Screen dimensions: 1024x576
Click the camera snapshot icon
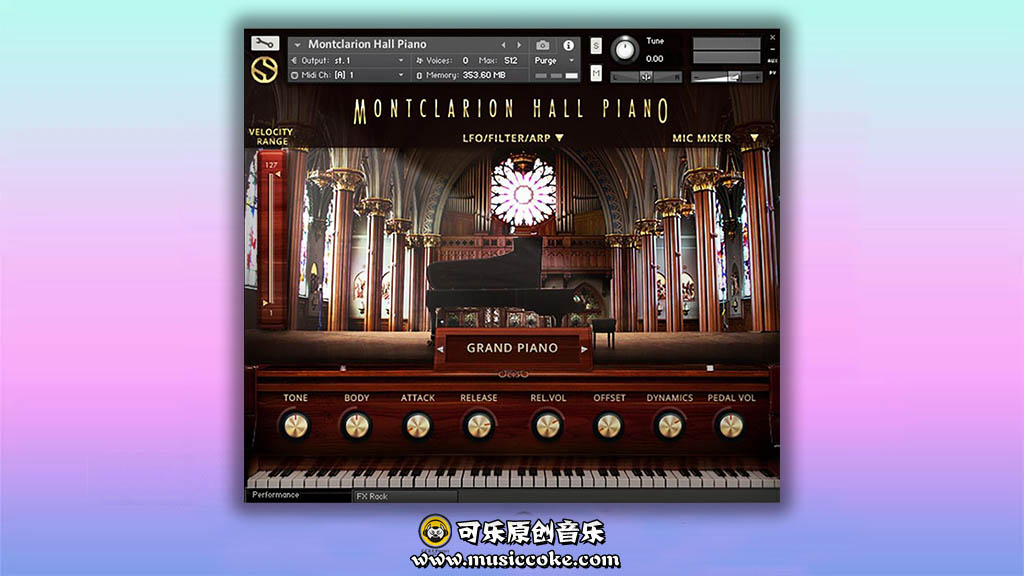point(542,45)
